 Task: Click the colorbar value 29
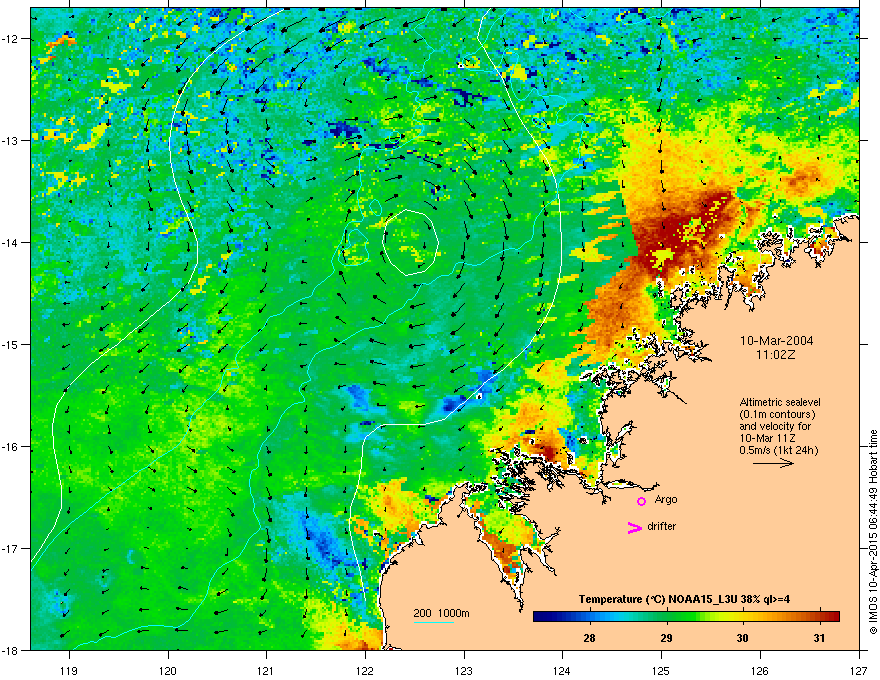point(666,638)
